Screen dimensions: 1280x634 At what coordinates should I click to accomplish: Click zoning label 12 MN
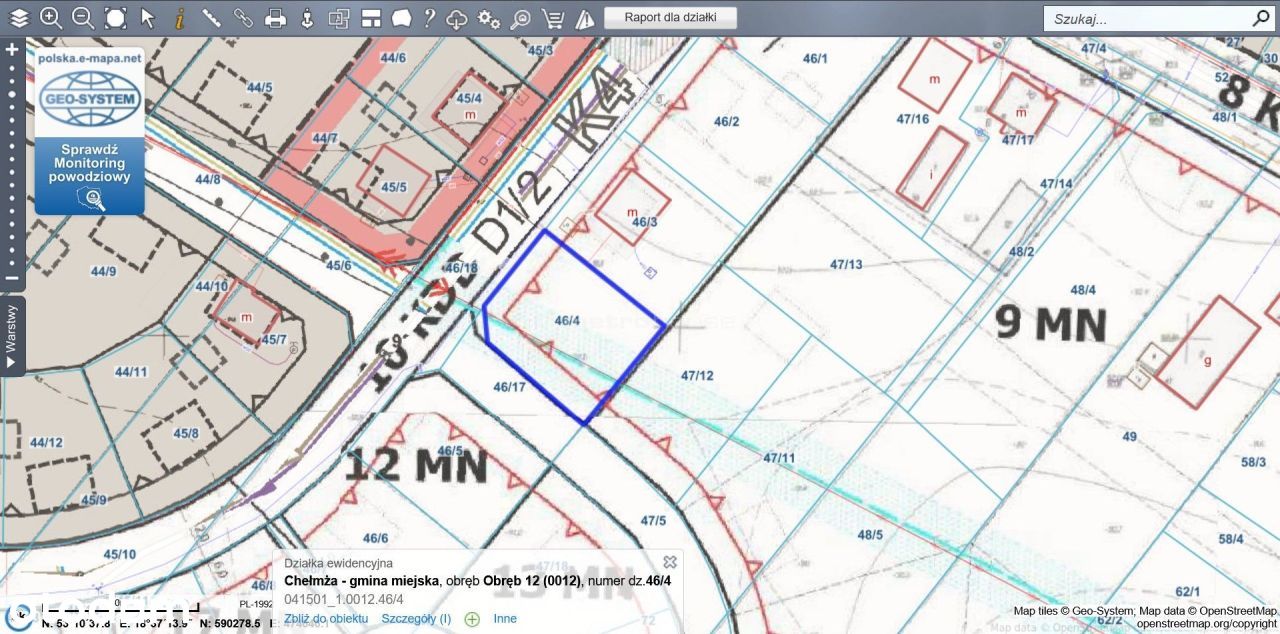click(416, 466)
